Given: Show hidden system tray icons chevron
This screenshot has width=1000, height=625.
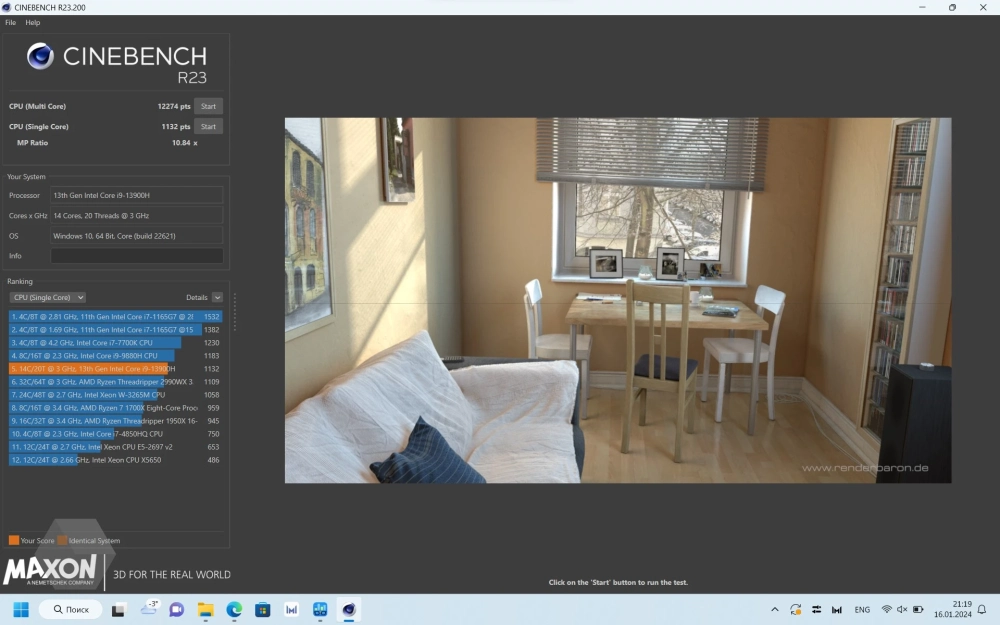Looking at the screenshot, I should tap(774, 609).
